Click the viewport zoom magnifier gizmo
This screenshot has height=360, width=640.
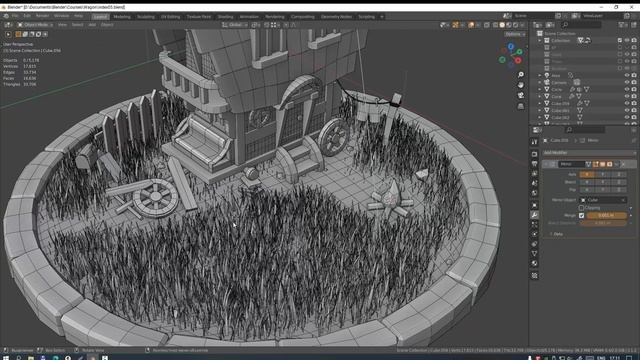521,75
